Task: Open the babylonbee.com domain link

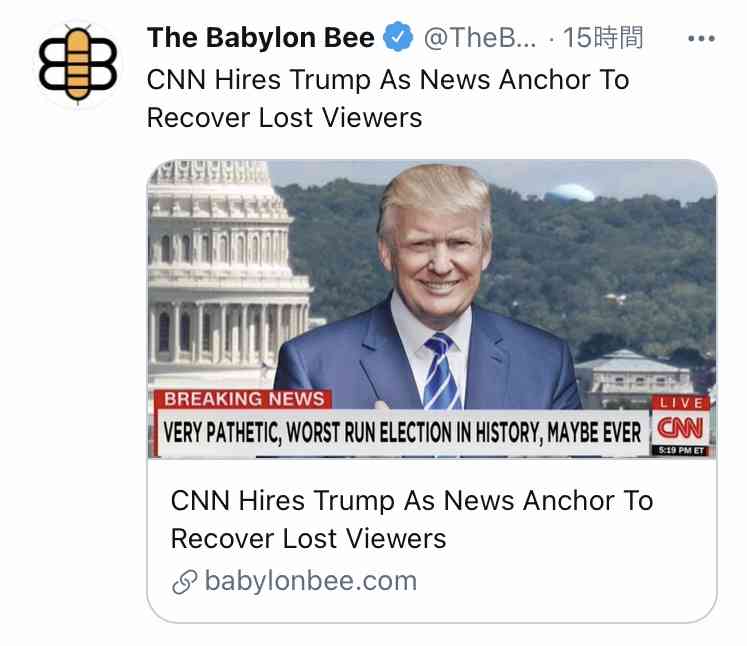Action: coord(311,581)
